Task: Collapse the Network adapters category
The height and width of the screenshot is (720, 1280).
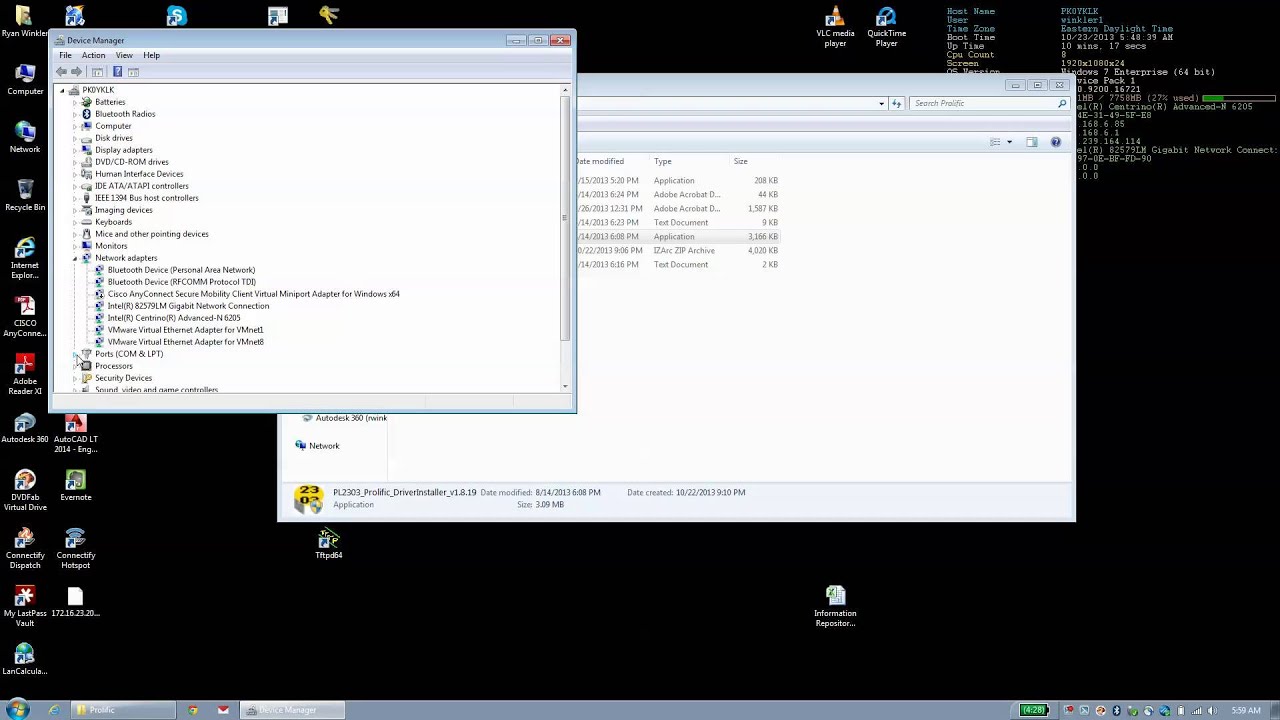Action: click(75, 258)
